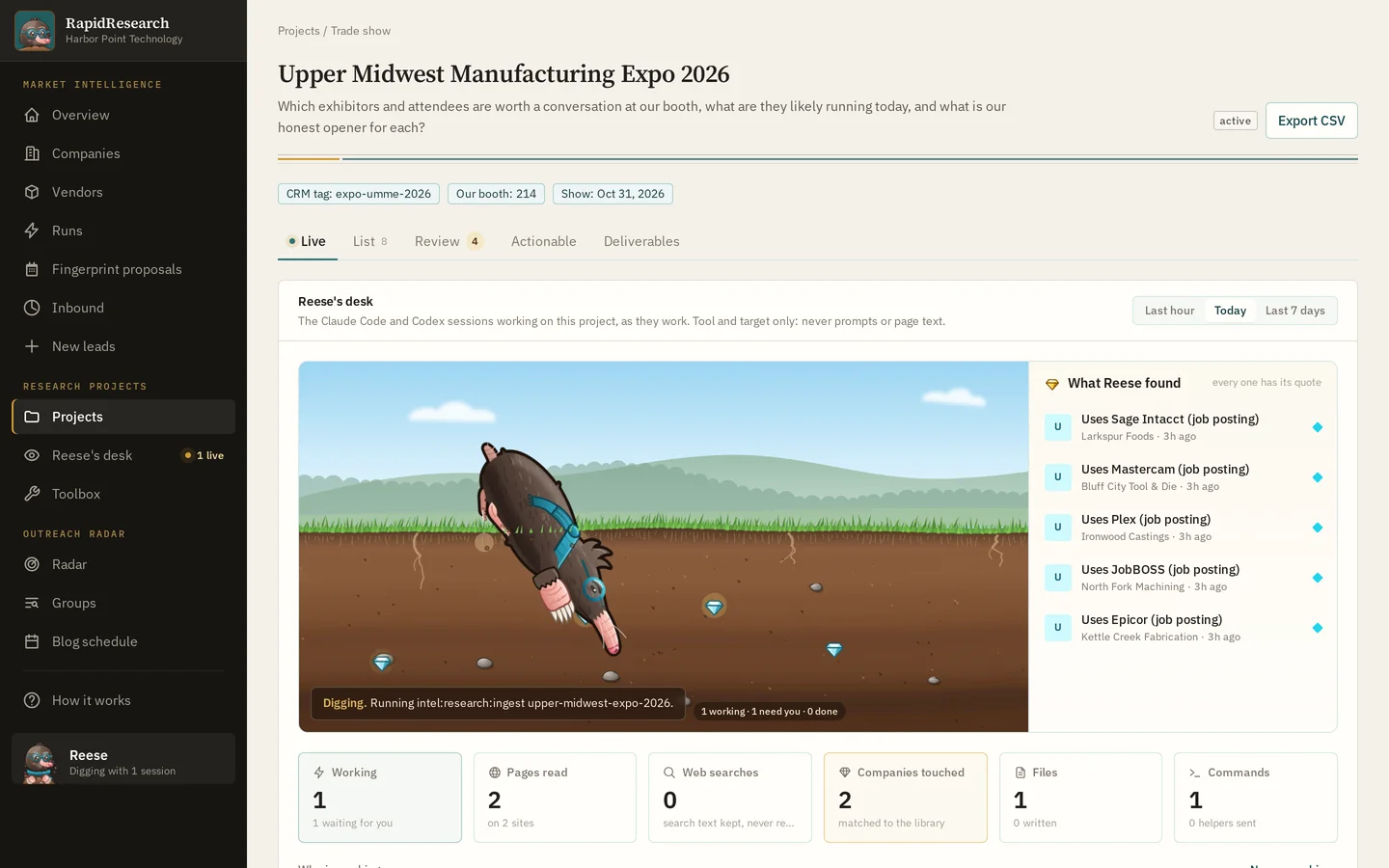
Task: Open the Overview home icon
Action: coord(32,115)
